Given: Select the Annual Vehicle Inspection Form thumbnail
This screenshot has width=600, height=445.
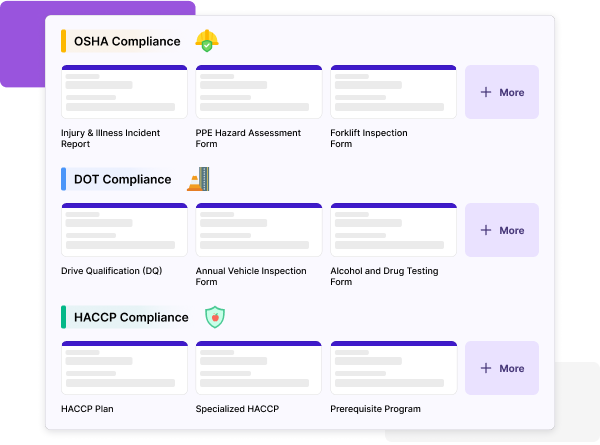Looking at the screenshot, I should point(259,230).
